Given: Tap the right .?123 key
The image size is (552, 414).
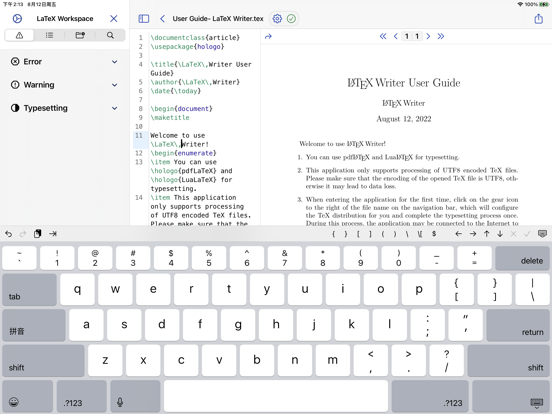Looking at the screenshot, I should pyautogui.click(x=430, y=396).
